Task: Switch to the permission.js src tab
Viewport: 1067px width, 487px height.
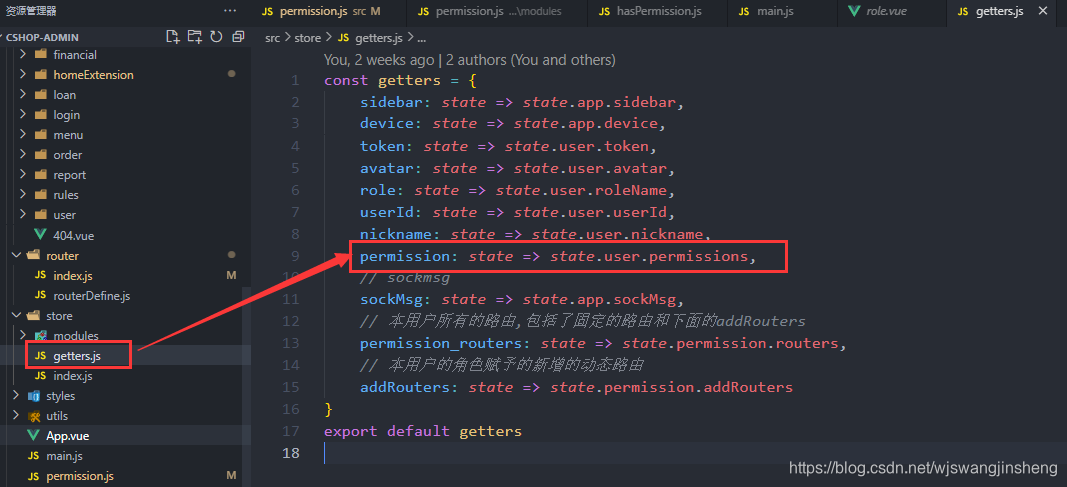Action: coord(329,12)
